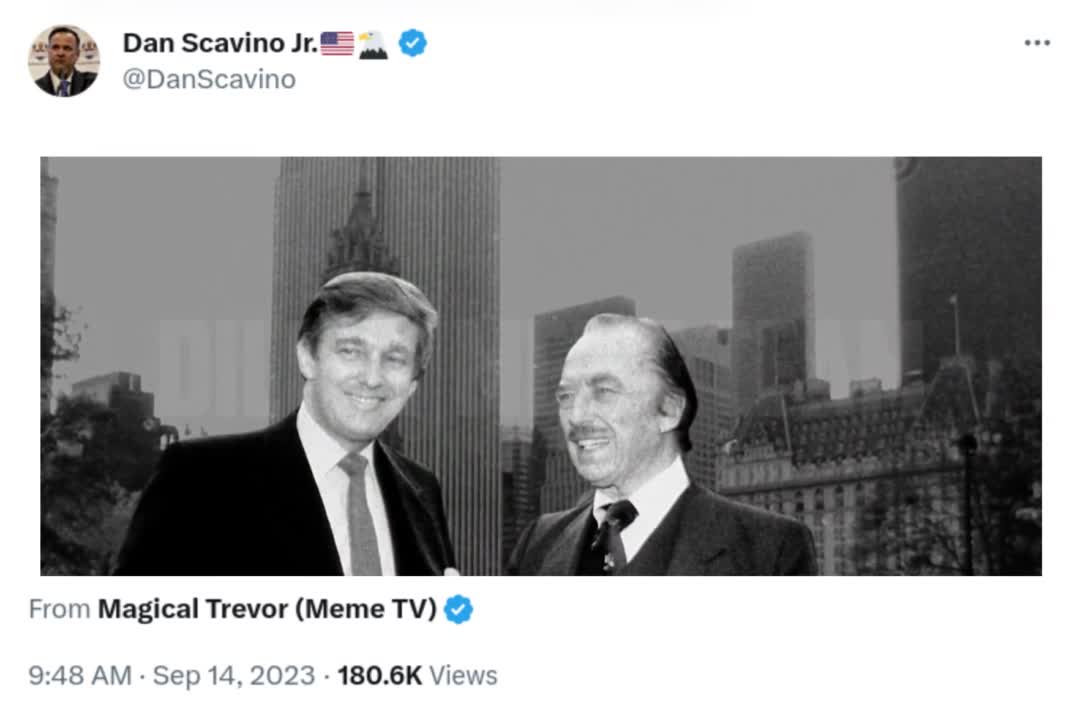This screenshot has width=1080, height=718.
Task: Click the "From" label under the media
Action: coord(58,609)
